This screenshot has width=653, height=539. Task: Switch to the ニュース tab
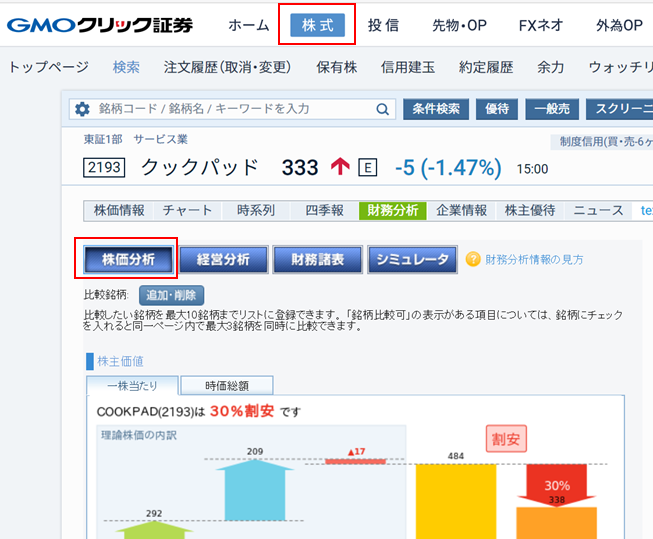click(598, 210)
